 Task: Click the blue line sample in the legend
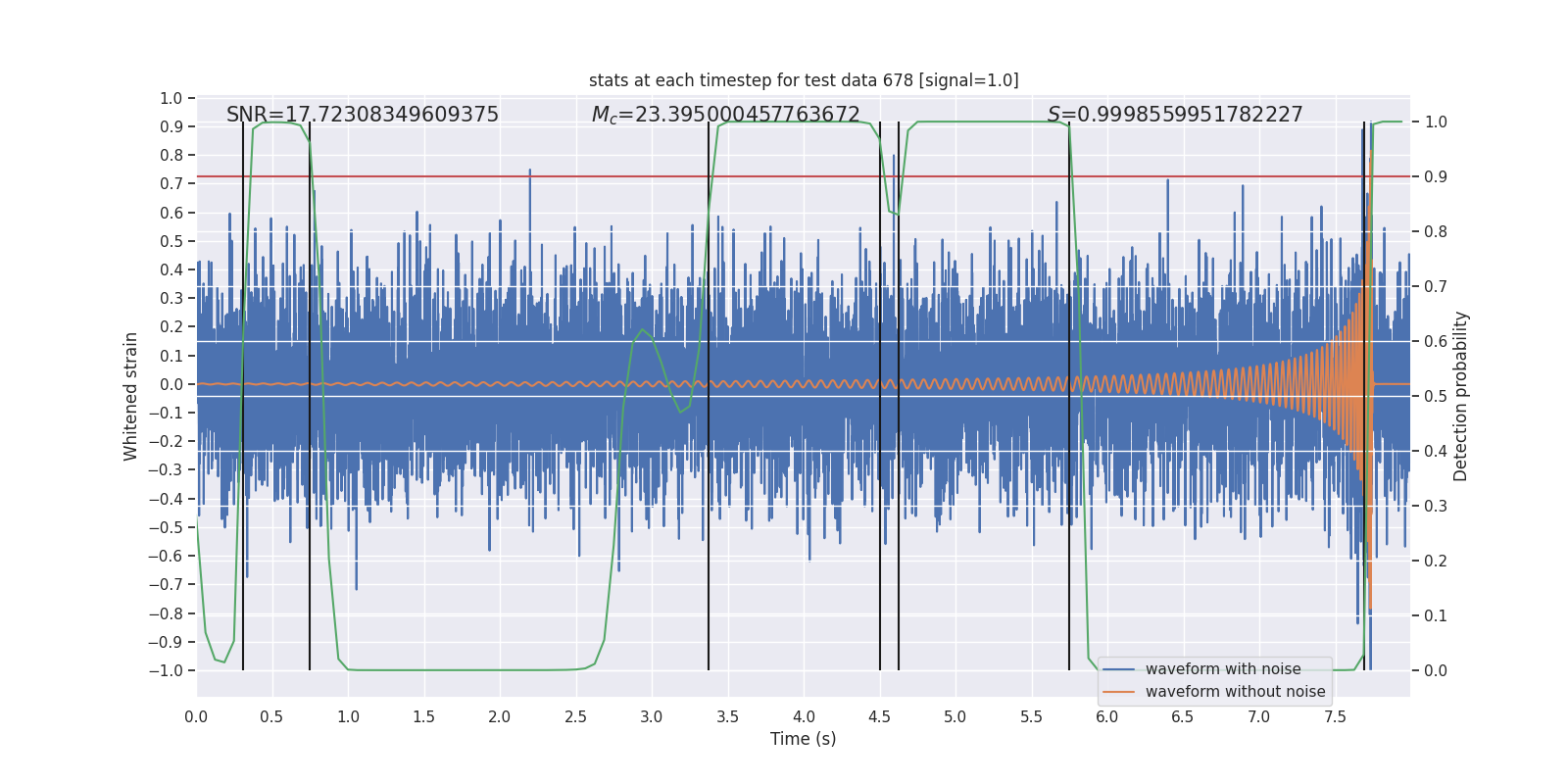(x=1118, y=669)
